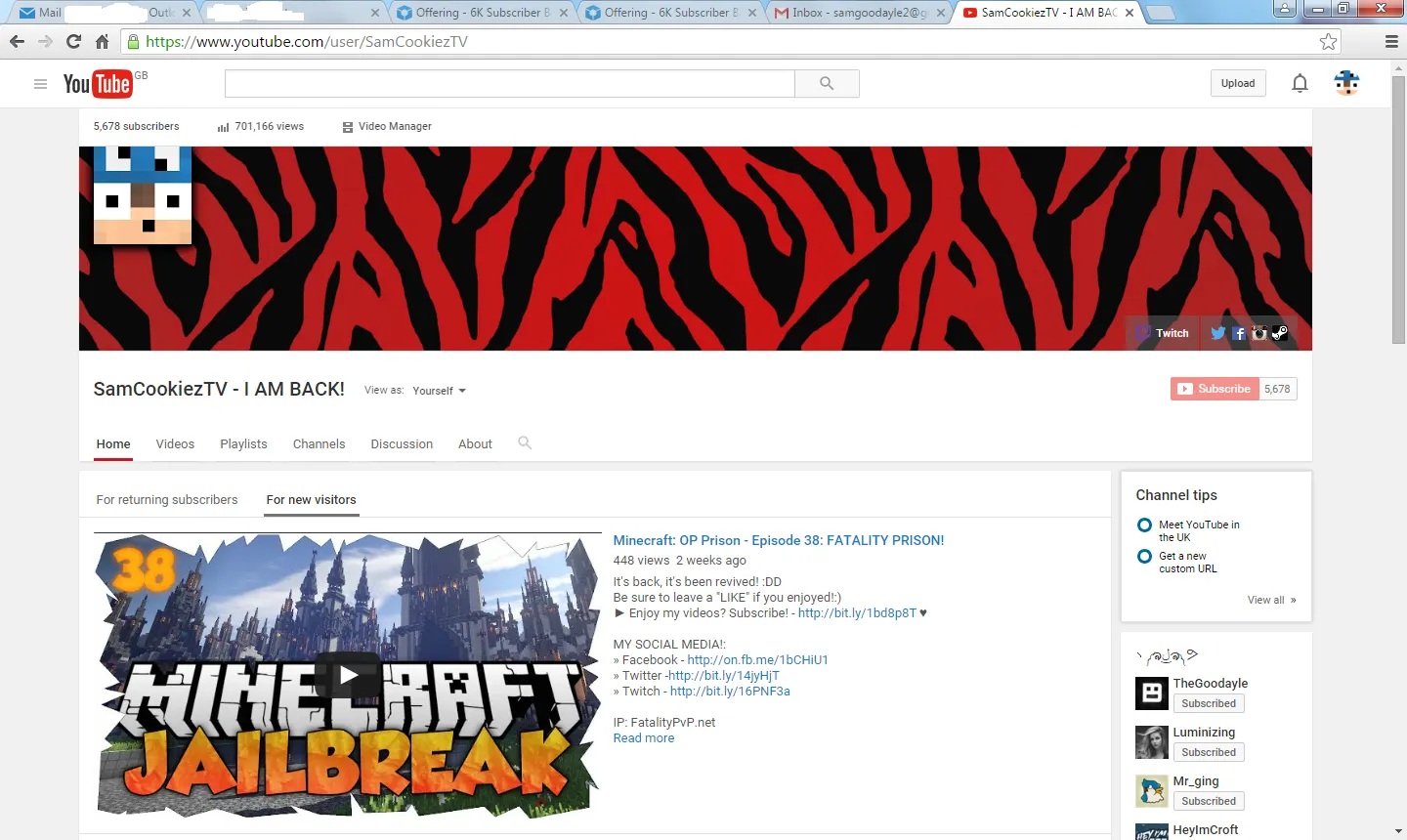
Task: Open the Twitch link on the banner
Action: 1162,333
